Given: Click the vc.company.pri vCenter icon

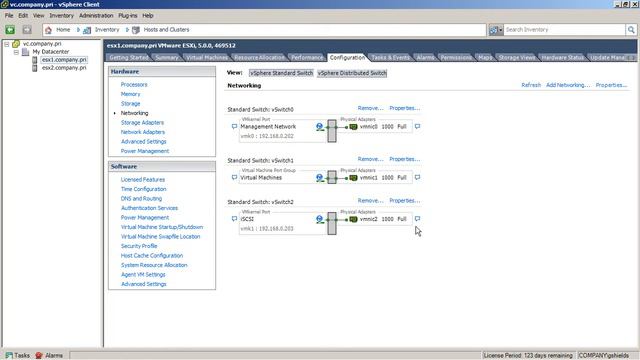Looking at the screenshot, I should click(16, 44).
